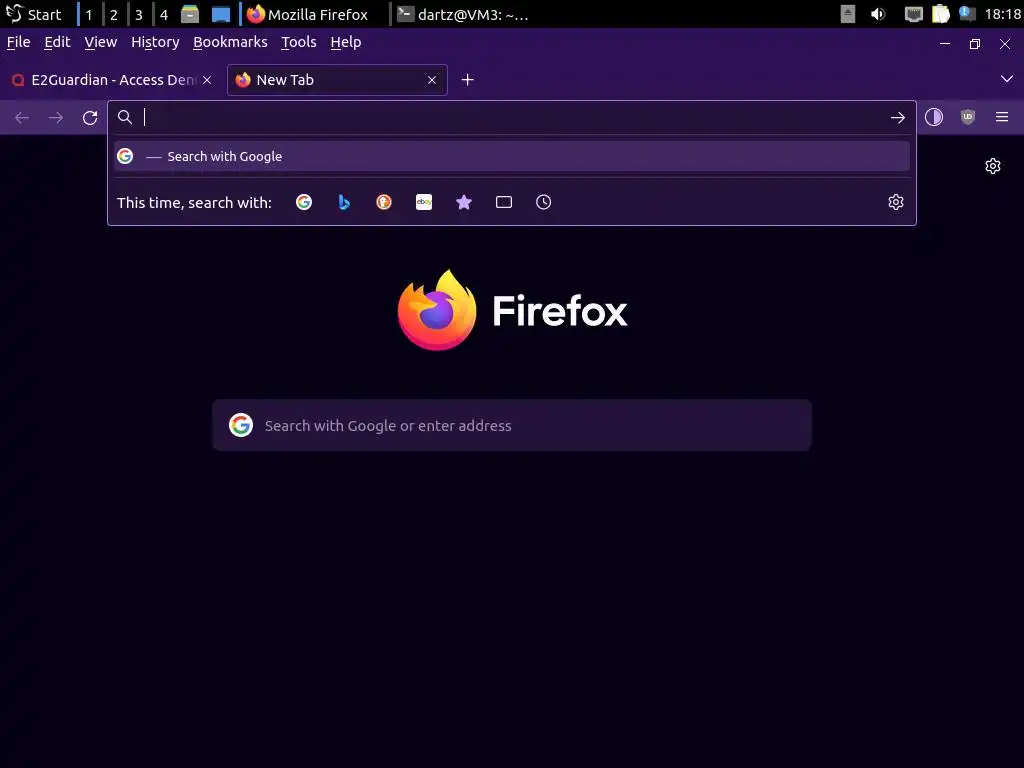Close the New Tab tab
Image resolution: width=1024 pixels, height=768 pixels.
(432, 80)
